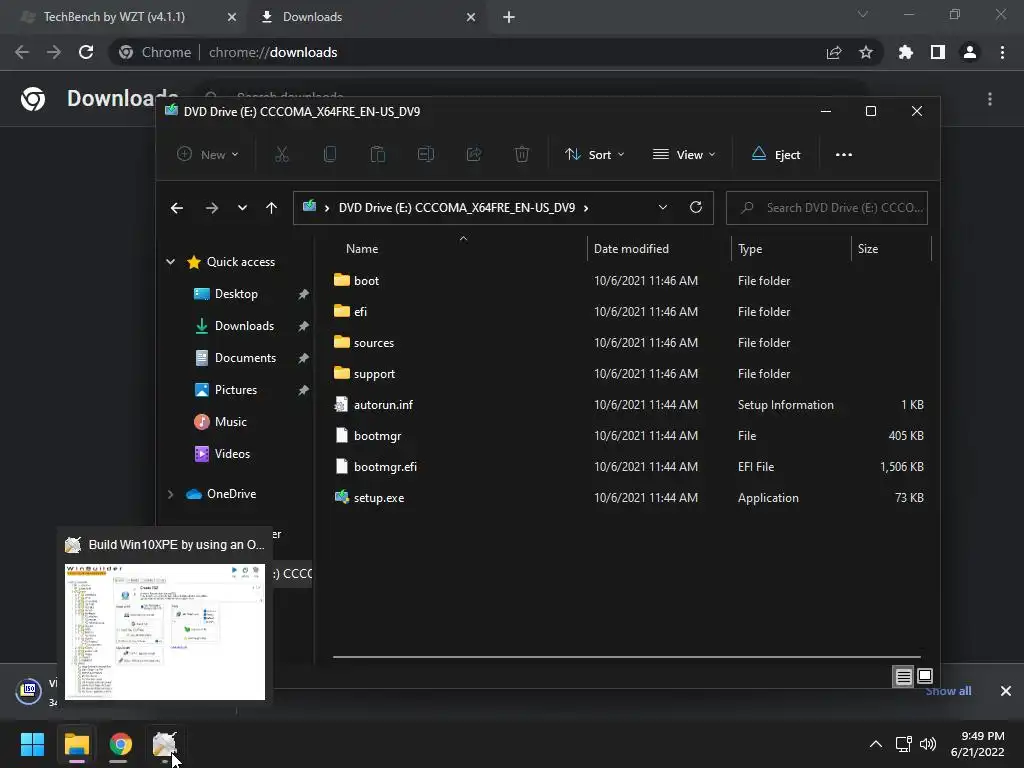Viewport: 1024px width, 768px height.
Task: Collapse the Quick access tree
Action: click(x=170, y=262)
